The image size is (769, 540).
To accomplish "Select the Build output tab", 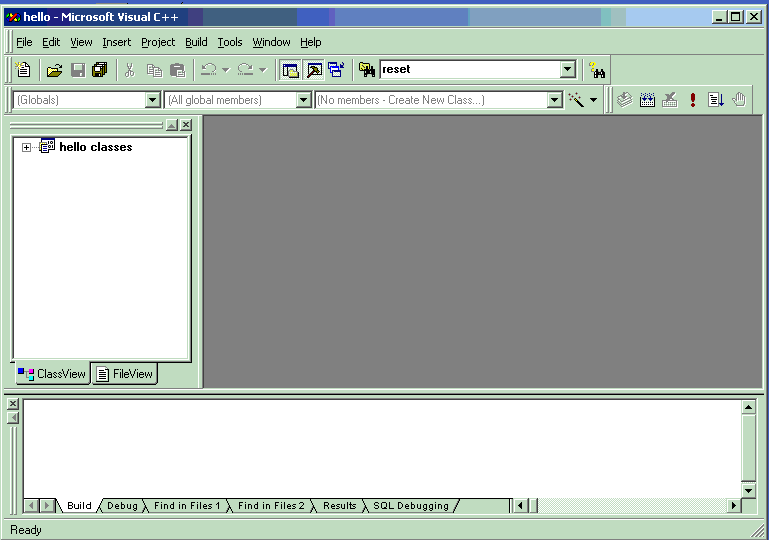I will click(x=79, y=506).
